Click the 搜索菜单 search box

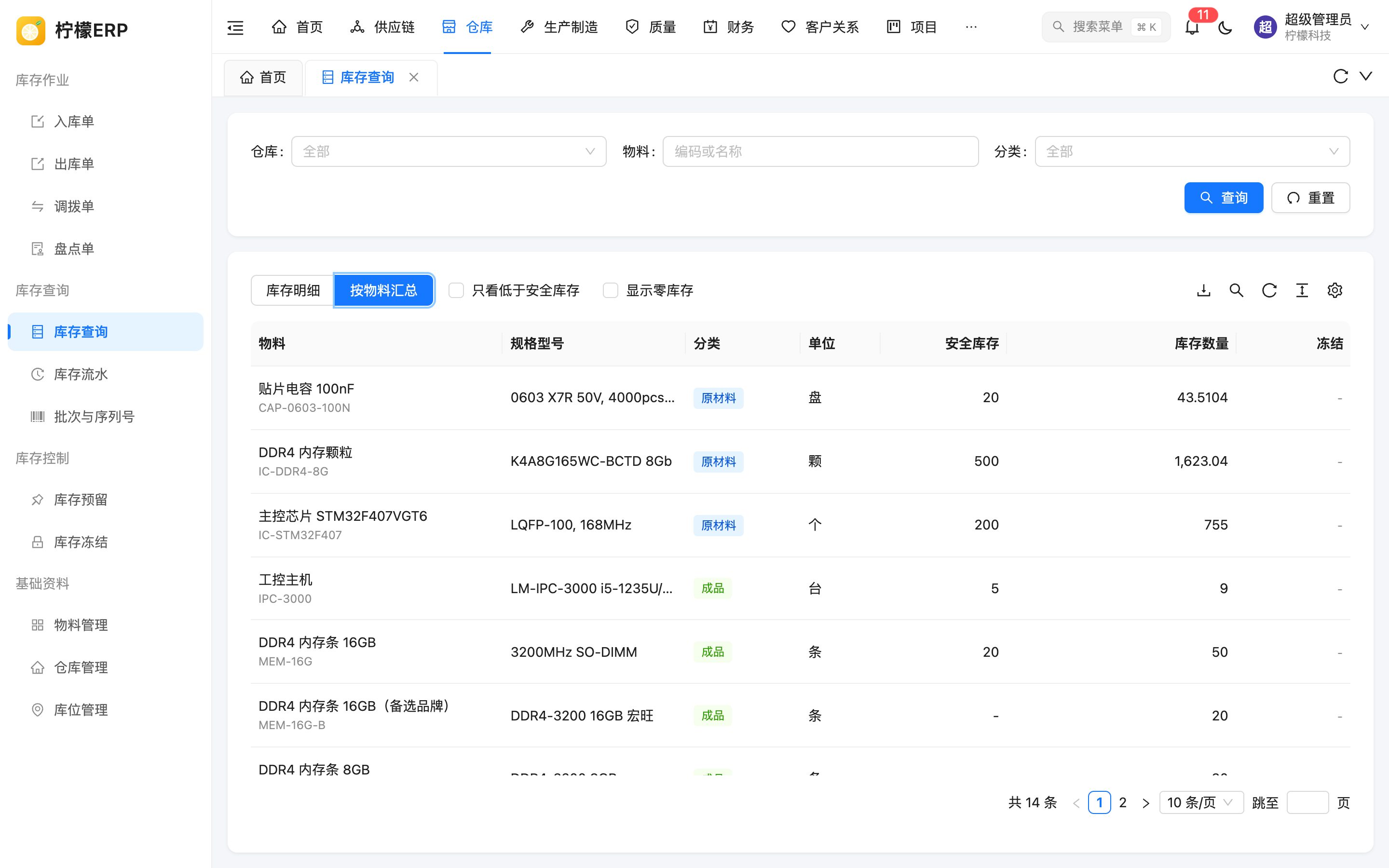coord(1105,27)
